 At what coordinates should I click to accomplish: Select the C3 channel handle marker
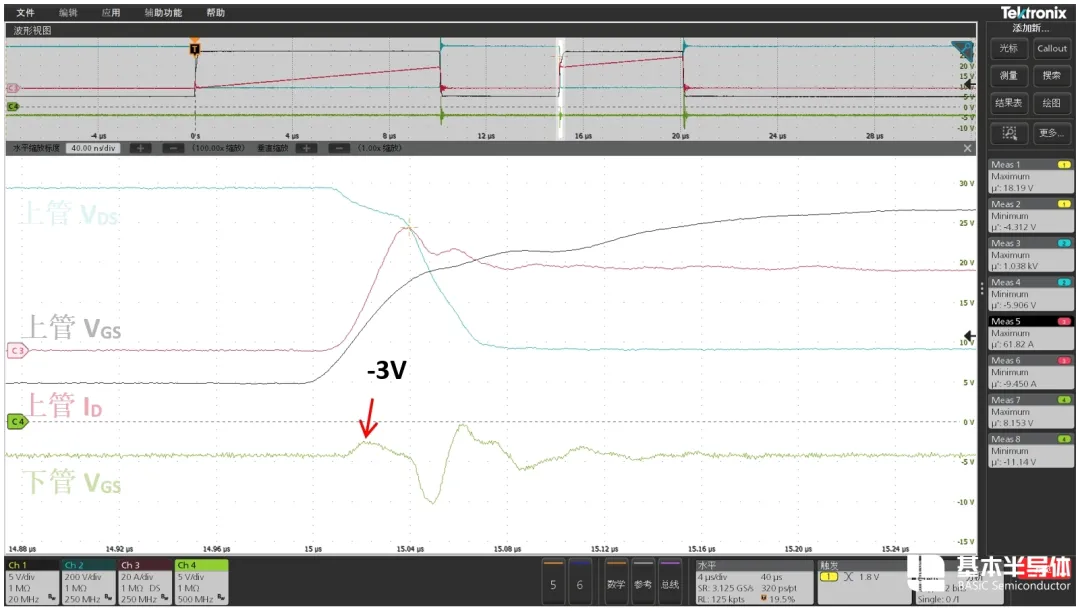(x=16, y=350)
